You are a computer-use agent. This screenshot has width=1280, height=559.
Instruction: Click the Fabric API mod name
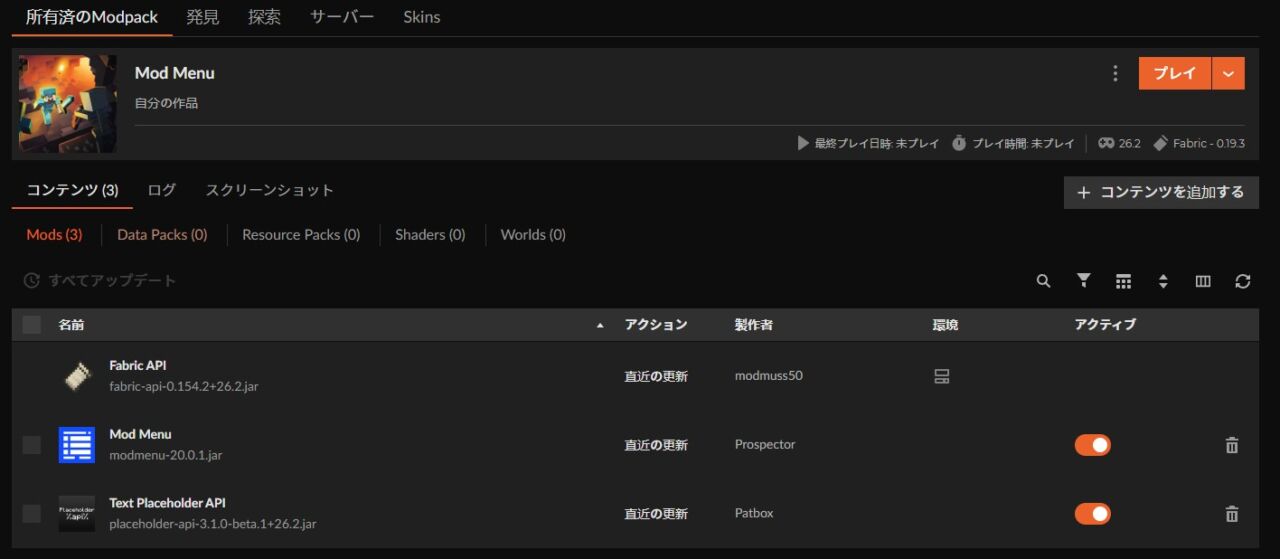pos(138,366)
